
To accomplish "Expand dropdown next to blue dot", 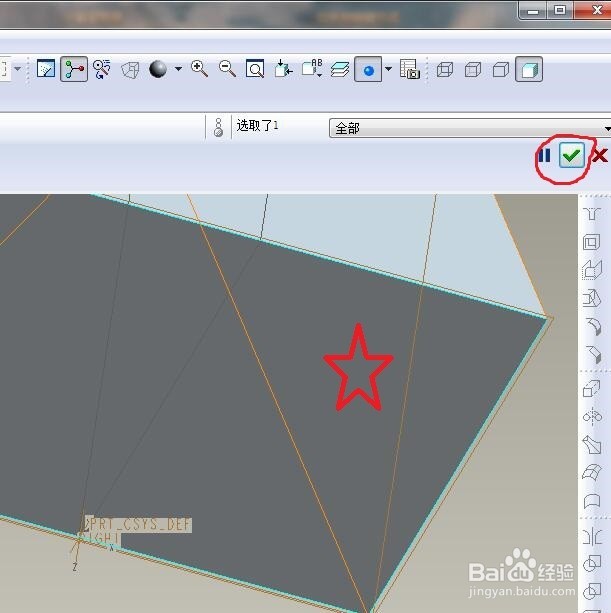I will 388,69.
